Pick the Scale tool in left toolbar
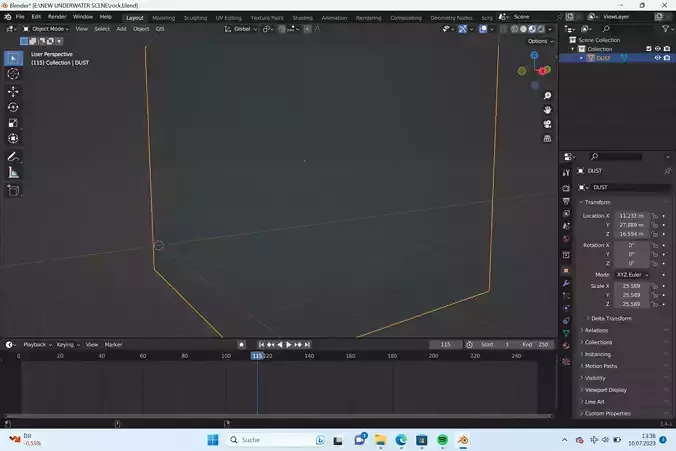The width and height of the screenshot is (676, 451). click(x=13, y=123)
